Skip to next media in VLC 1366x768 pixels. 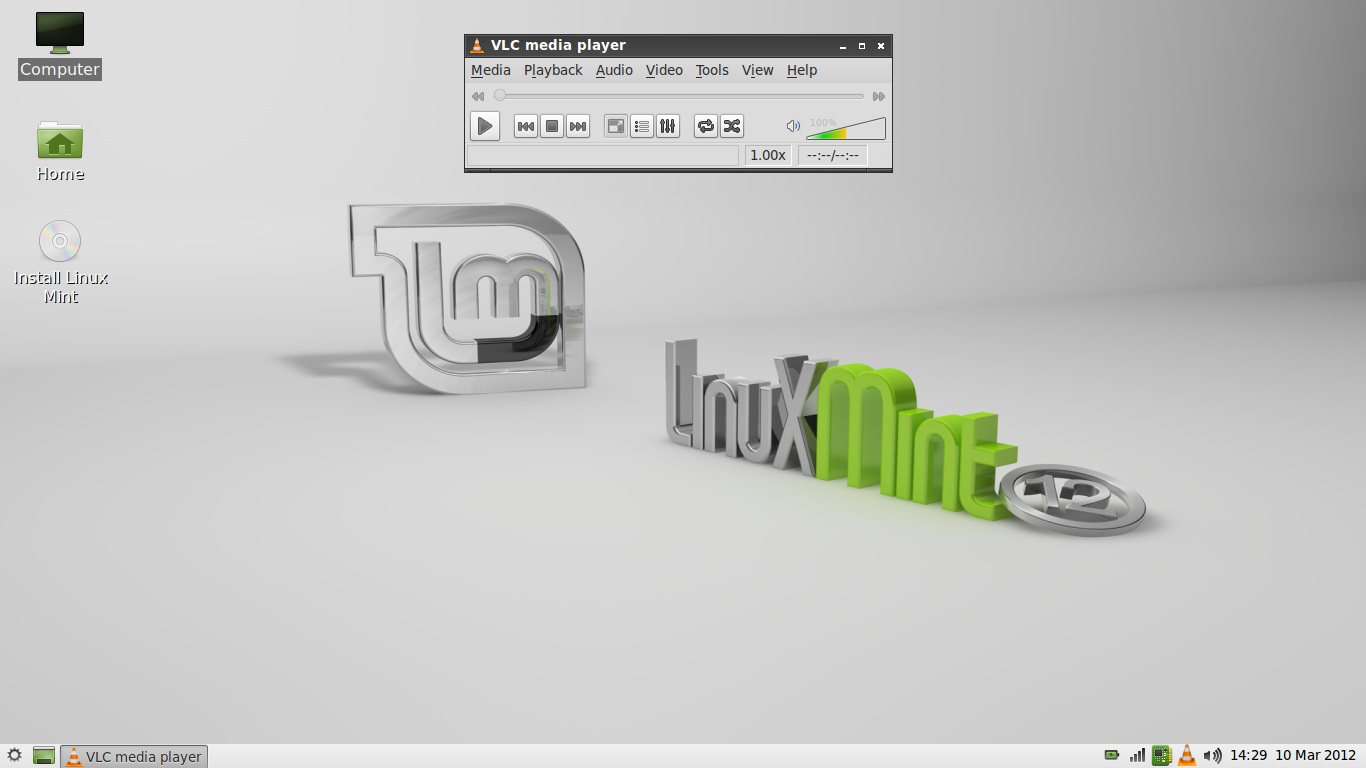[x=577, y=126]
